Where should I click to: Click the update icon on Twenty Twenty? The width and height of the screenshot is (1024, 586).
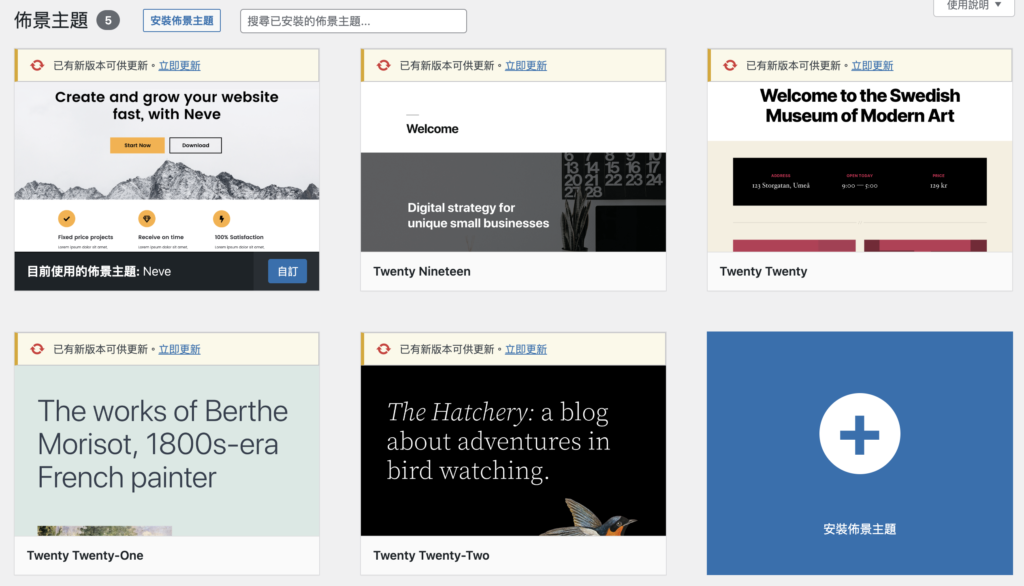pyautogui.click(x=730, y=65)
